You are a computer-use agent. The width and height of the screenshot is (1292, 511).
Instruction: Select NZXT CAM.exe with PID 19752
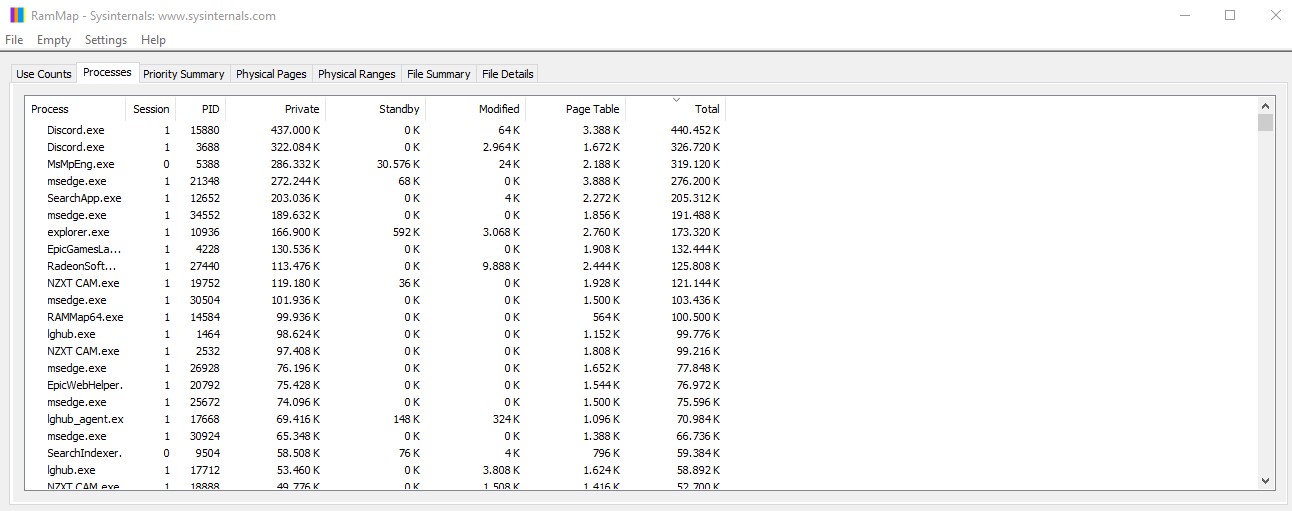point(376,283)
